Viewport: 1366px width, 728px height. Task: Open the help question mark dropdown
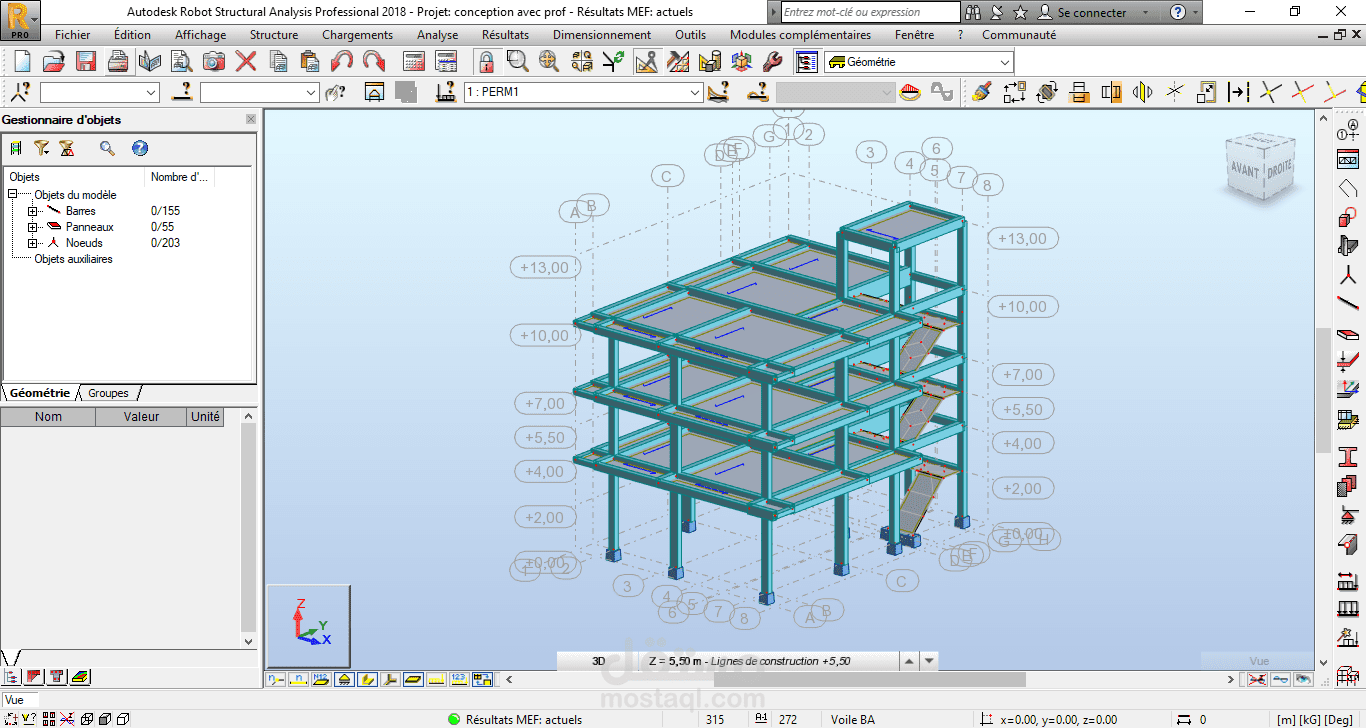point(1194,12)
